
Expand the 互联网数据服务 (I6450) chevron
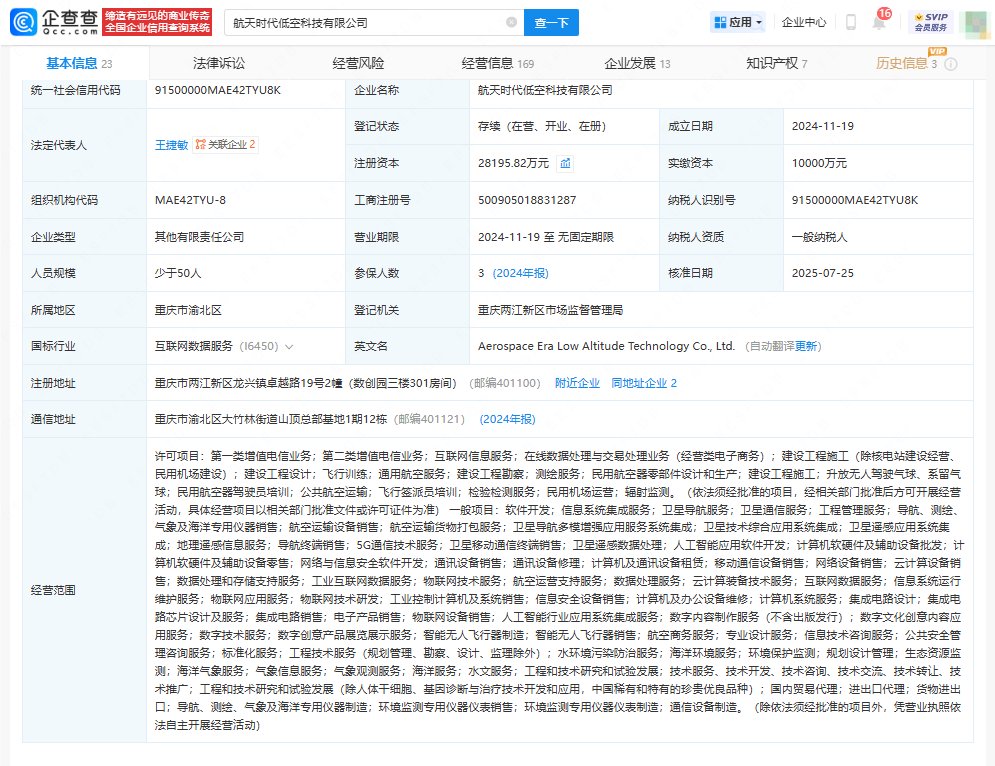(291, 345)
